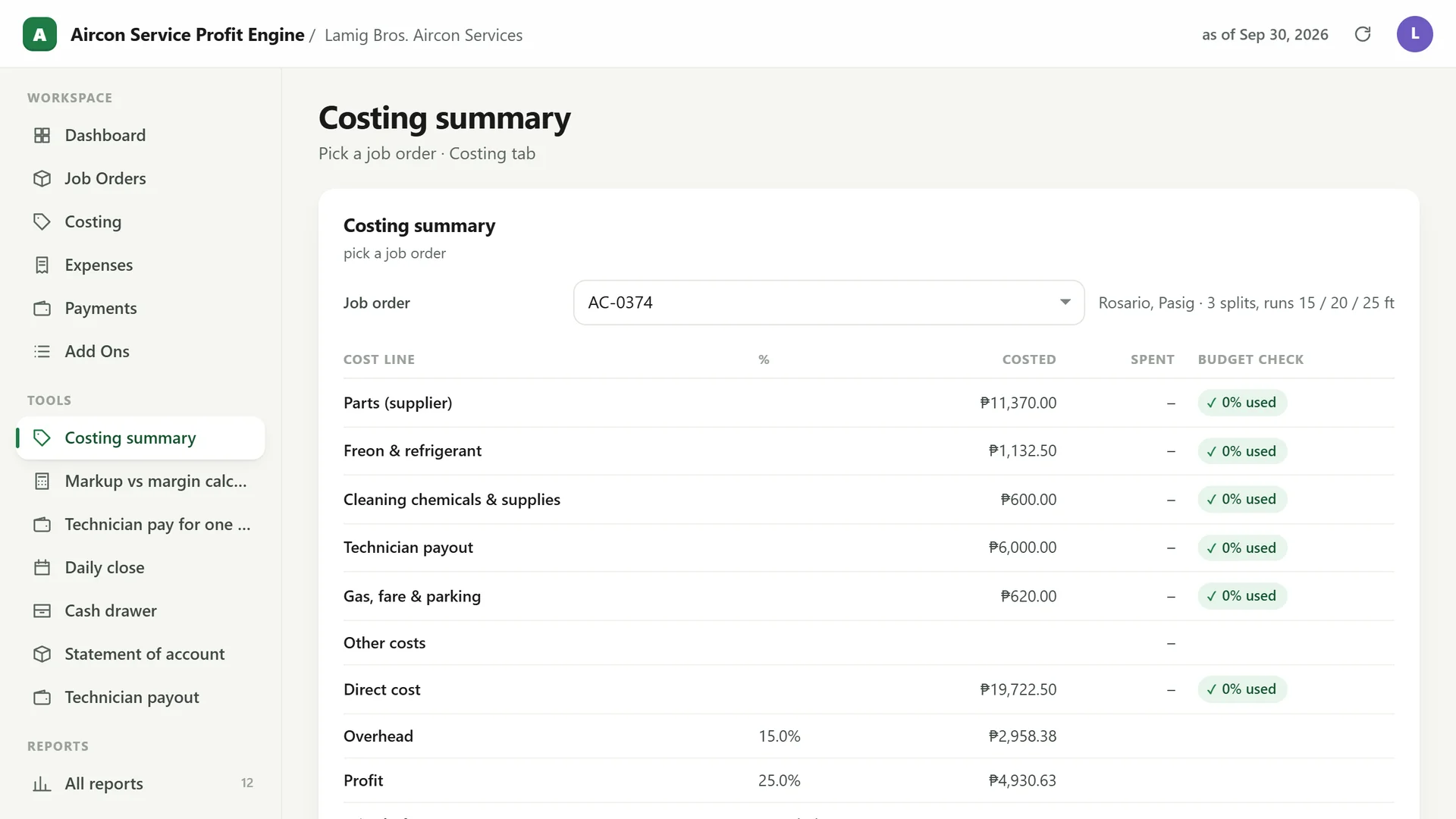
Task: Open Payments page
Action: (x=140, y=308)
